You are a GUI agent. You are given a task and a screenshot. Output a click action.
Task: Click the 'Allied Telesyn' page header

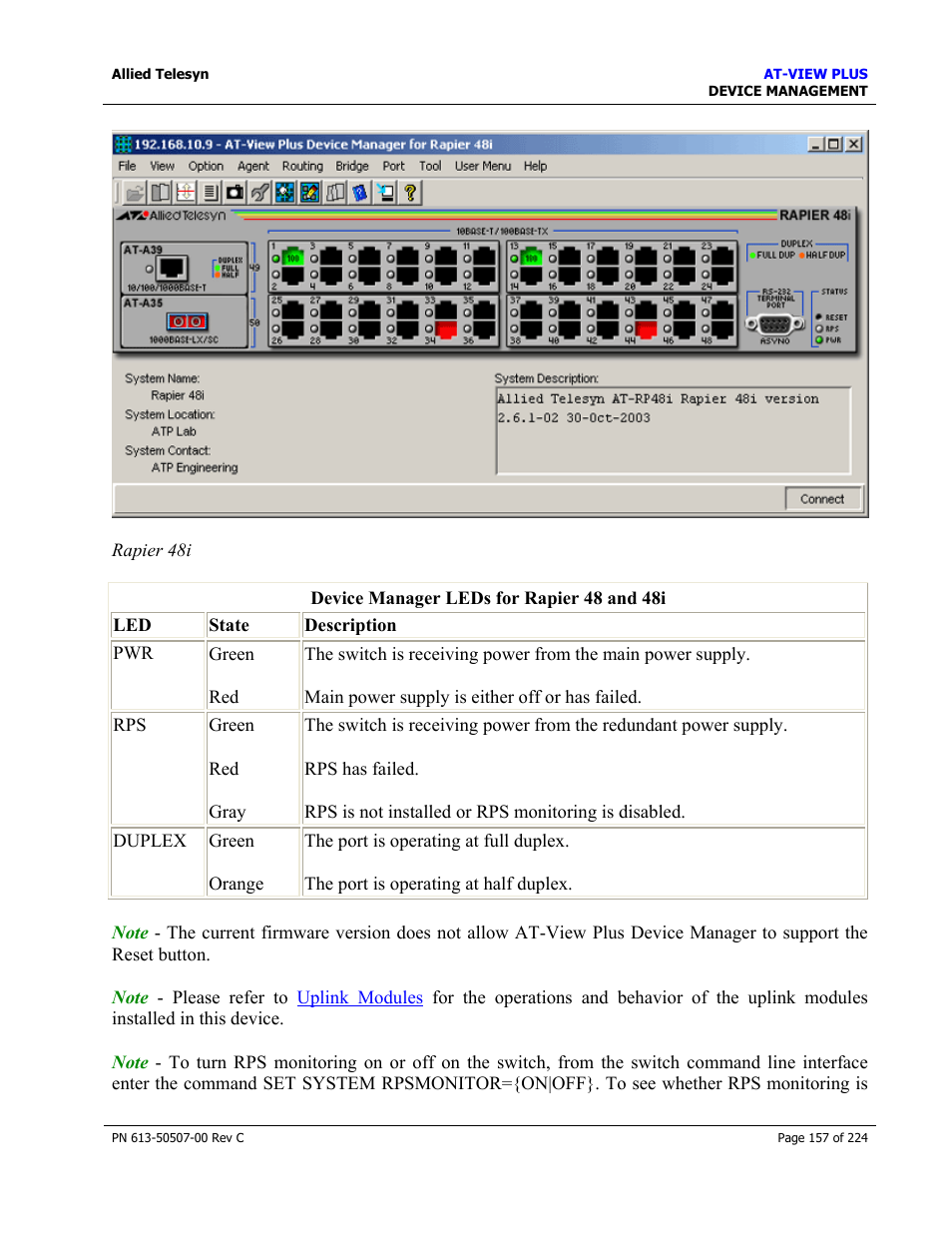click(161, 74)
